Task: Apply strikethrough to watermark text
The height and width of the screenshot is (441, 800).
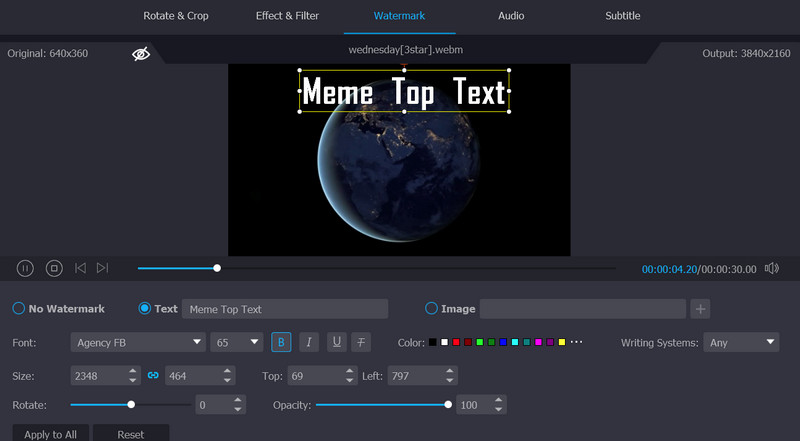Action: pyautogui.click(x=361, y=342)
